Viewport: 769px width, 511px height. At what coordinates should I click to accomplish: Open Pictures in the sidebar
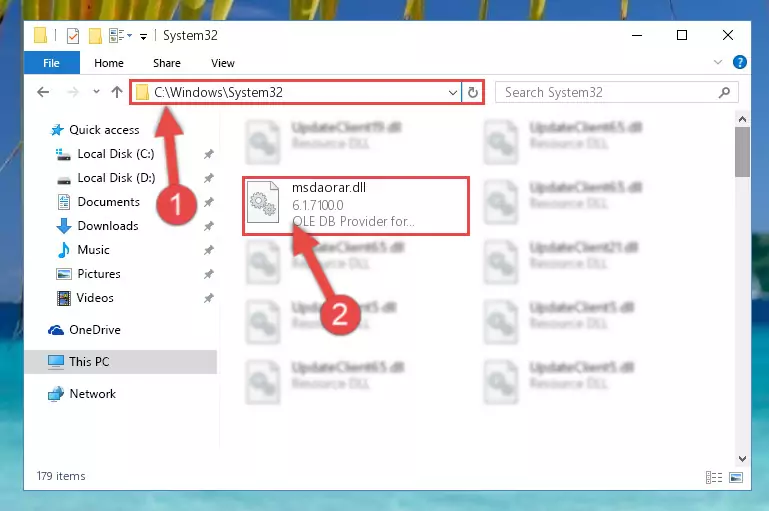pos(89,274)
